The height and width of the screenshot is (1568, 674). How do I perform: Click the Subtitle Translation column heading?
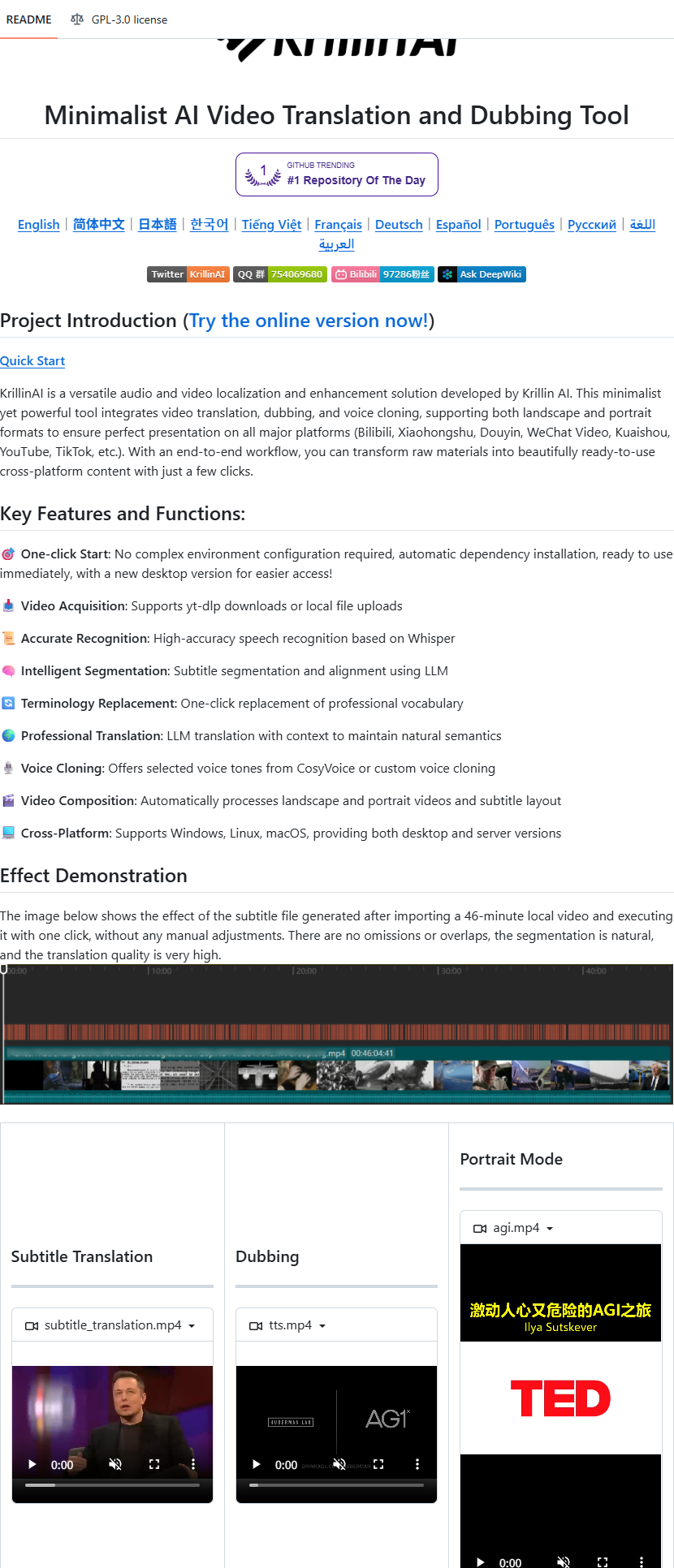pyautogui.click(x=82, y=1256)
